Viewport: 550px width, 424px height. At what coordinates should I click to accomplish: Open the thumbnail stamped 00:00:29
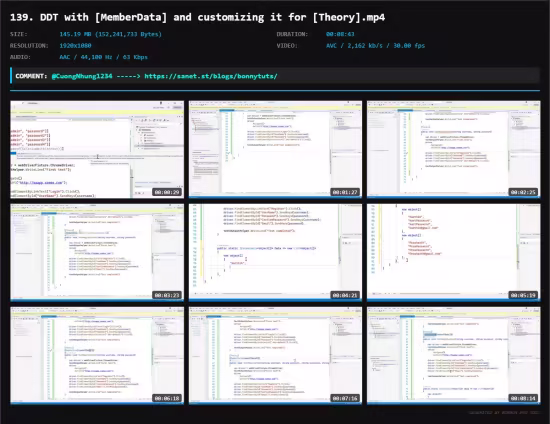click(97, 149)
